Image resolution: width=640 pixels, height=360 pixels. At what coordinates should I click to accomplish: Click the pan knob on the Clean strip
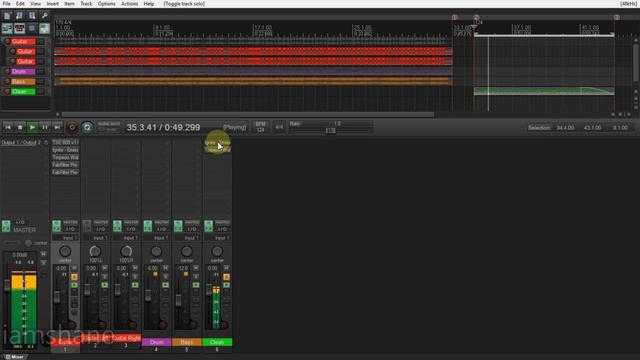217,251
